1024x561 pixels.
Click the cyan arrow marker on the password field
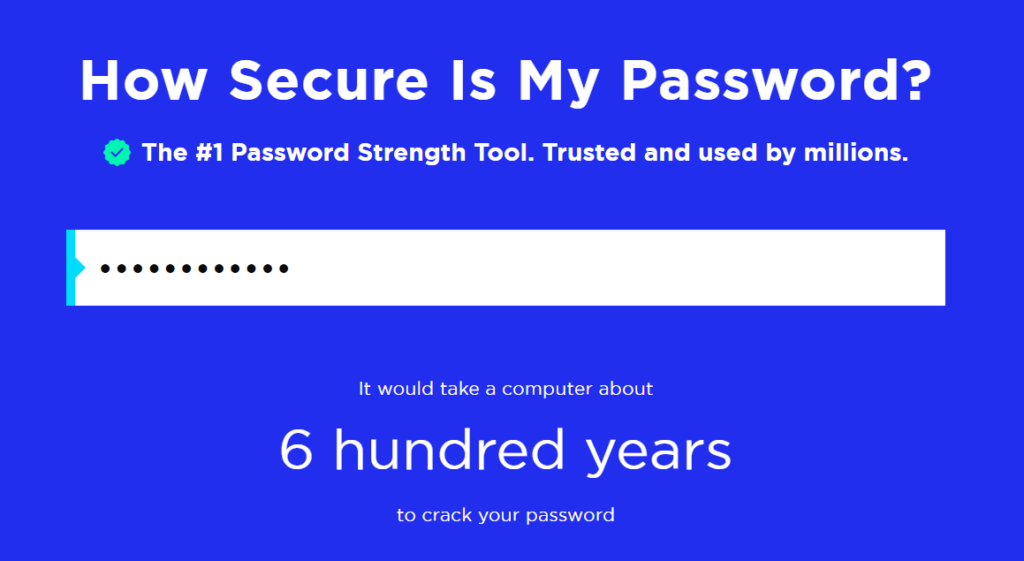[72, 267]
